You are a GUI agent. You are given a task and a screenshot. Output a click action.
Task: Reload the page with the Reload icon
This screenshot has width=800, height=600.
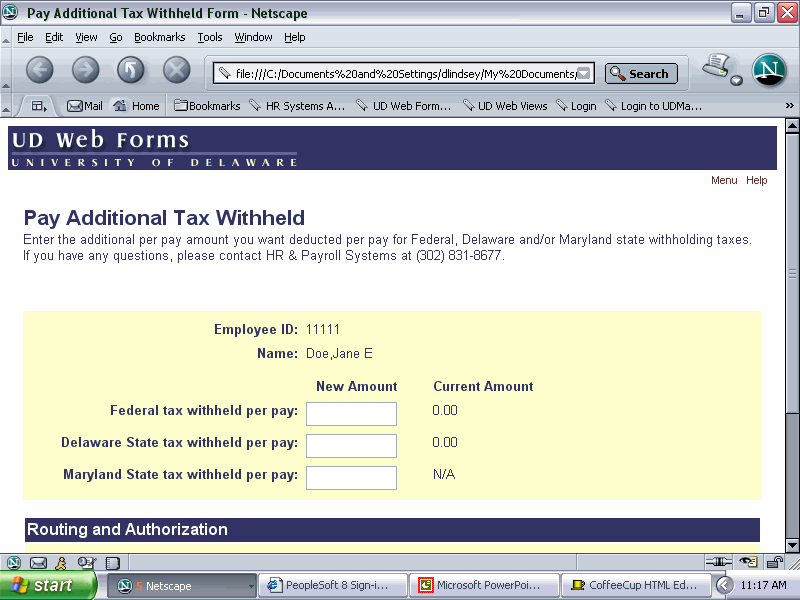tap(131, 70)
